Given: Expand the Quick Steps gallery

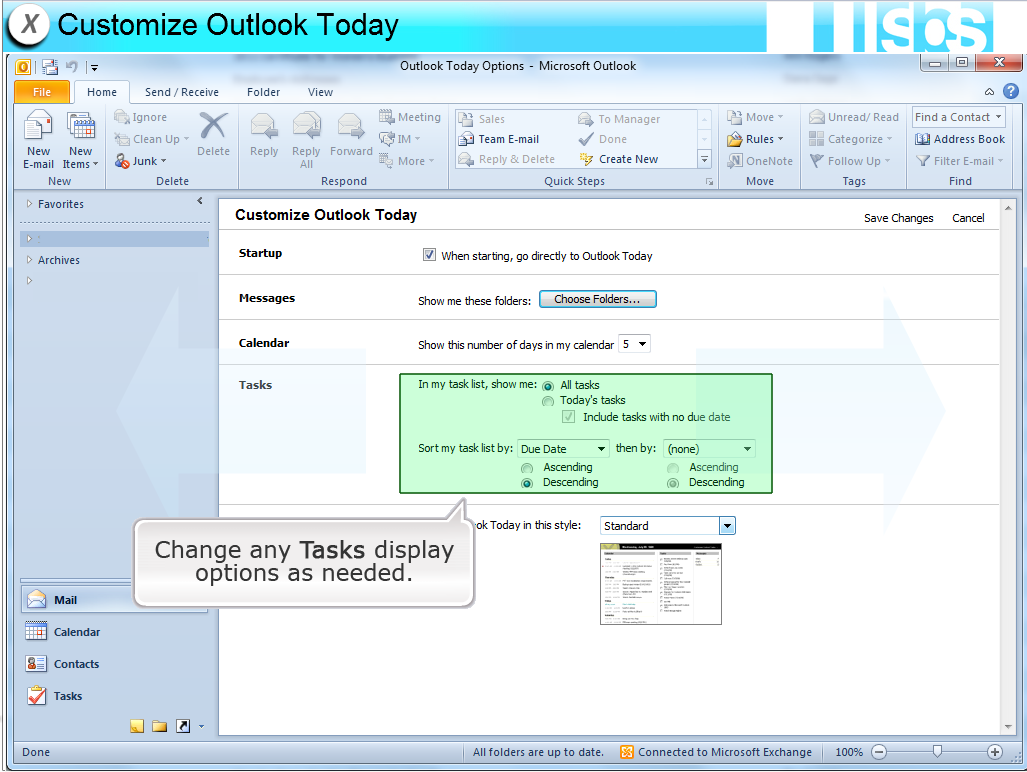Looking at the screenshot, I should point(705,159).
